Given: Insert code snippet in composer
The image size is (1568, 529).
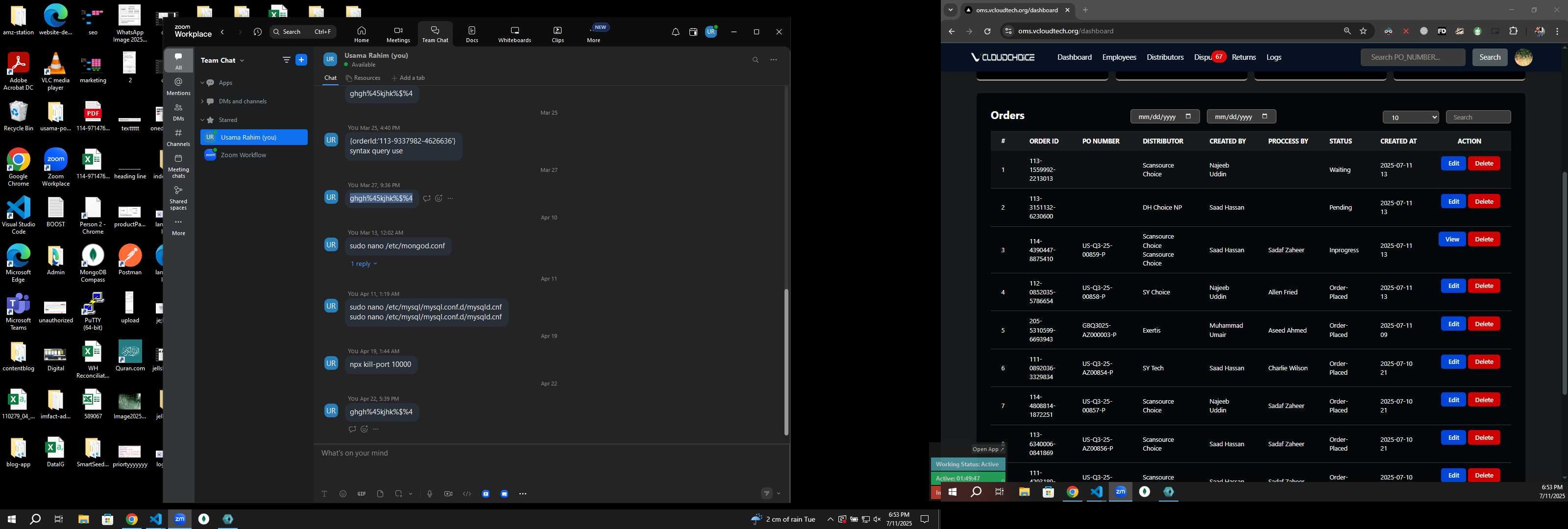Looking at the screenshot, I should point(467,494).
